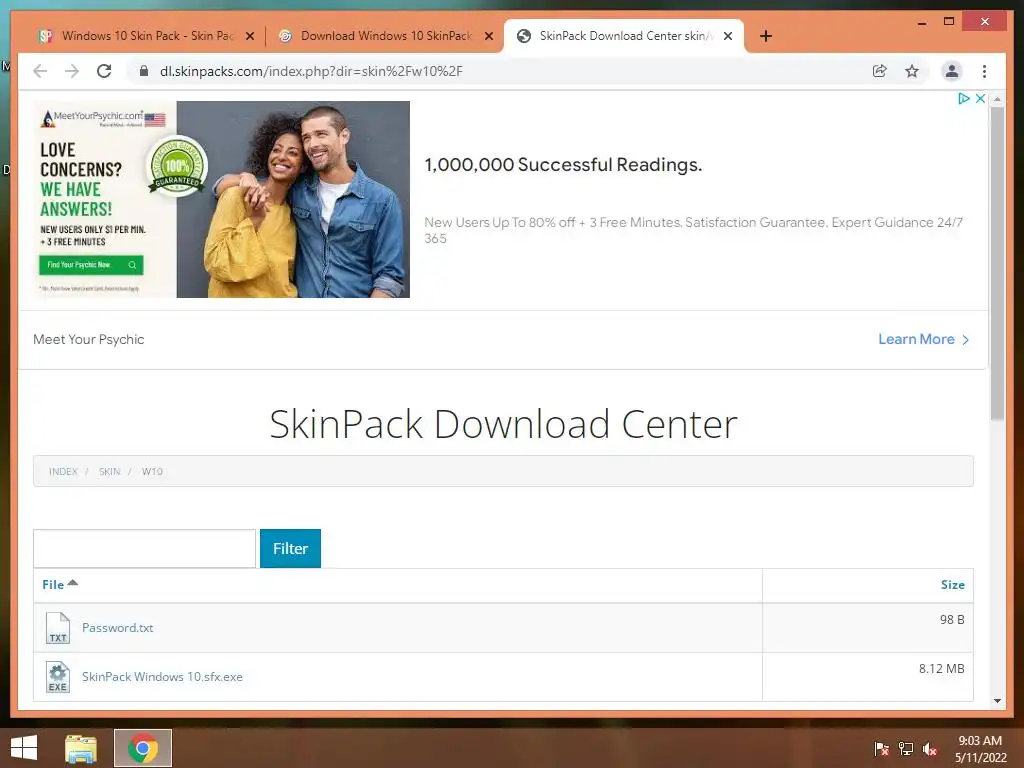Sort the list by File column
Screen dimensions: 1024x768
click(59, 584)
